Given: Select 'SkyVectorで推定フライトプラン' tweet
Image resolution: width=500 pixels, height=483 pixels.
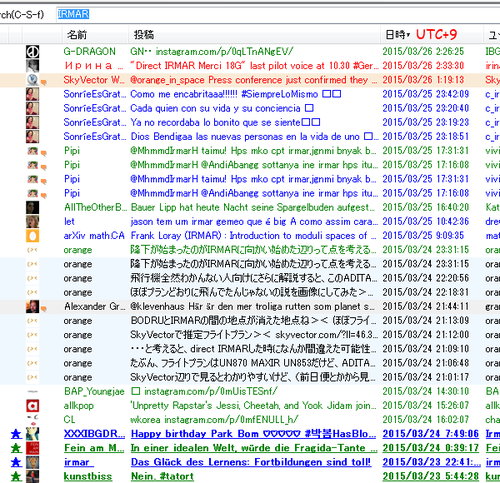Looking at the screenshot, I should 254,335.
